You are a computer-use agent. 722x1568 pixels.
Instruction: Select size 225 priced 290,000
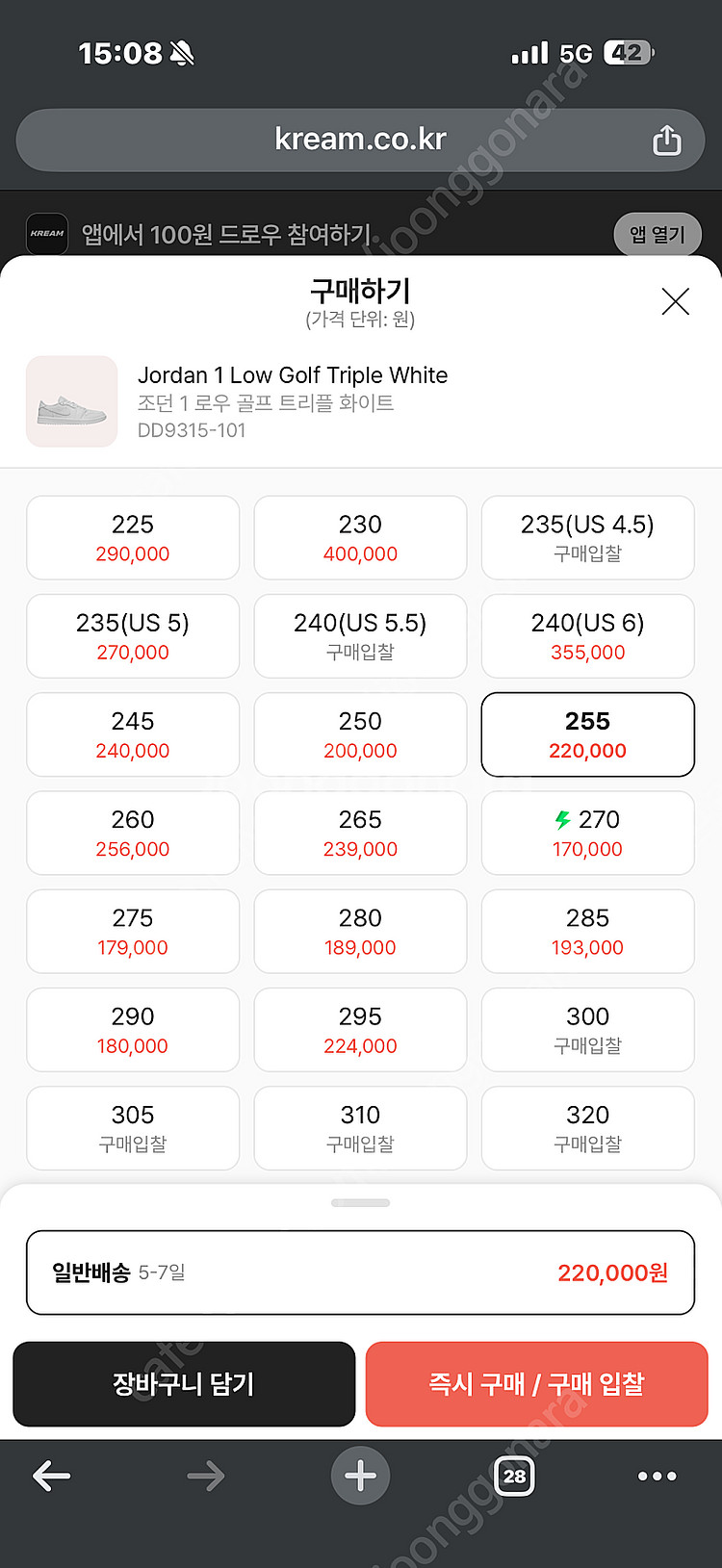133,538
